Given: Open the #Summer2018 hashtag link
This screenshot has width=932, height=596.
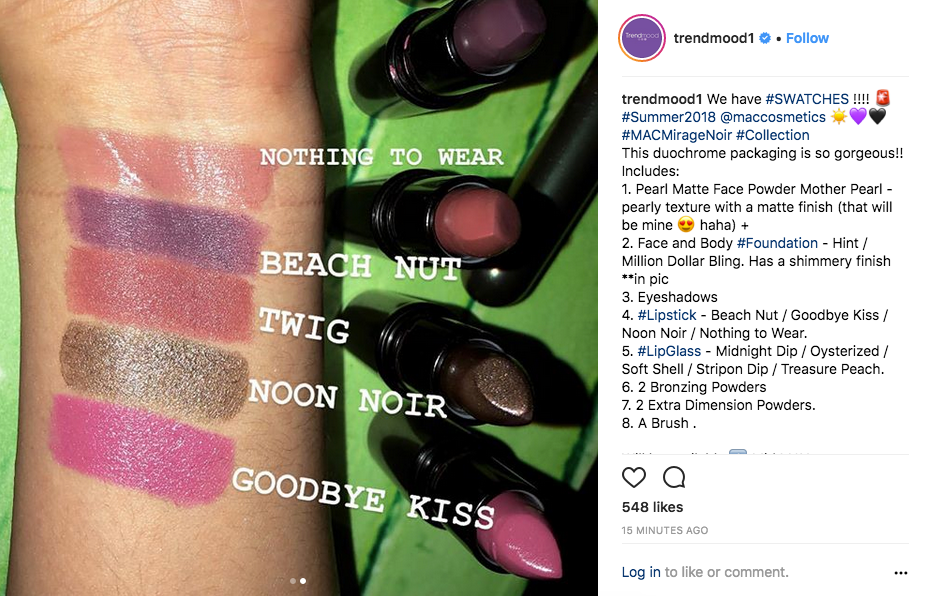Looking at the screenshot, I should [x=668, y=117].
